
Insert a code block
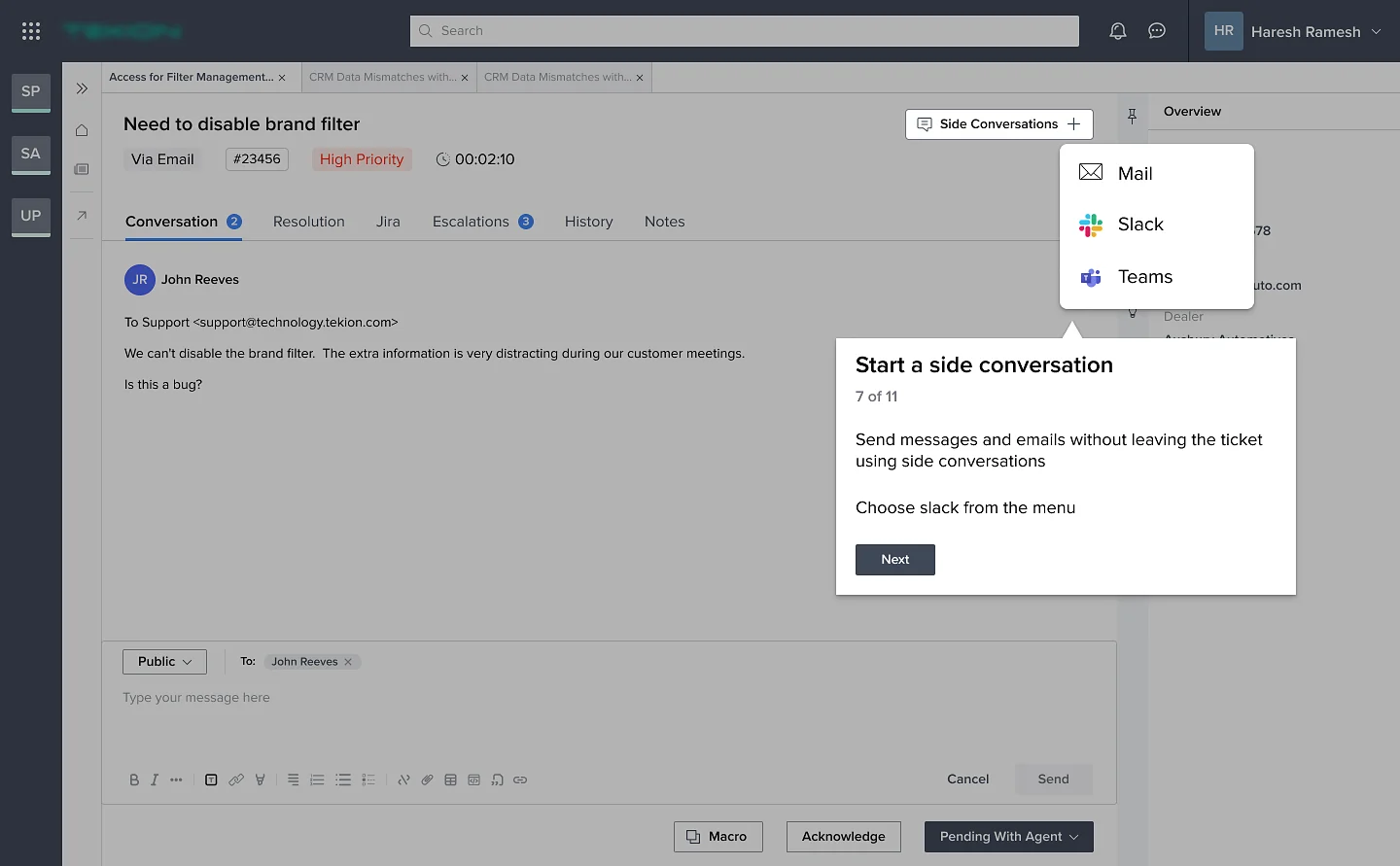(473, 779)
